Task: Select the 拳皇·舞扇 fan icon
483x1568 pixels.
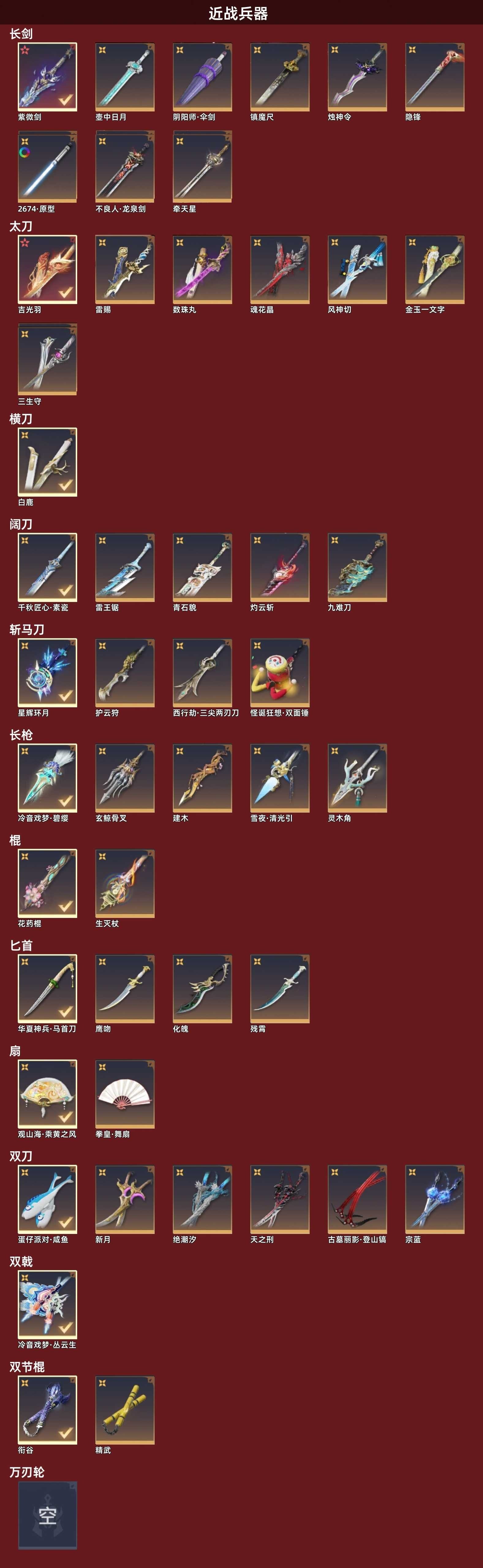Action: pyautogui.click(x=125, y=1094)
